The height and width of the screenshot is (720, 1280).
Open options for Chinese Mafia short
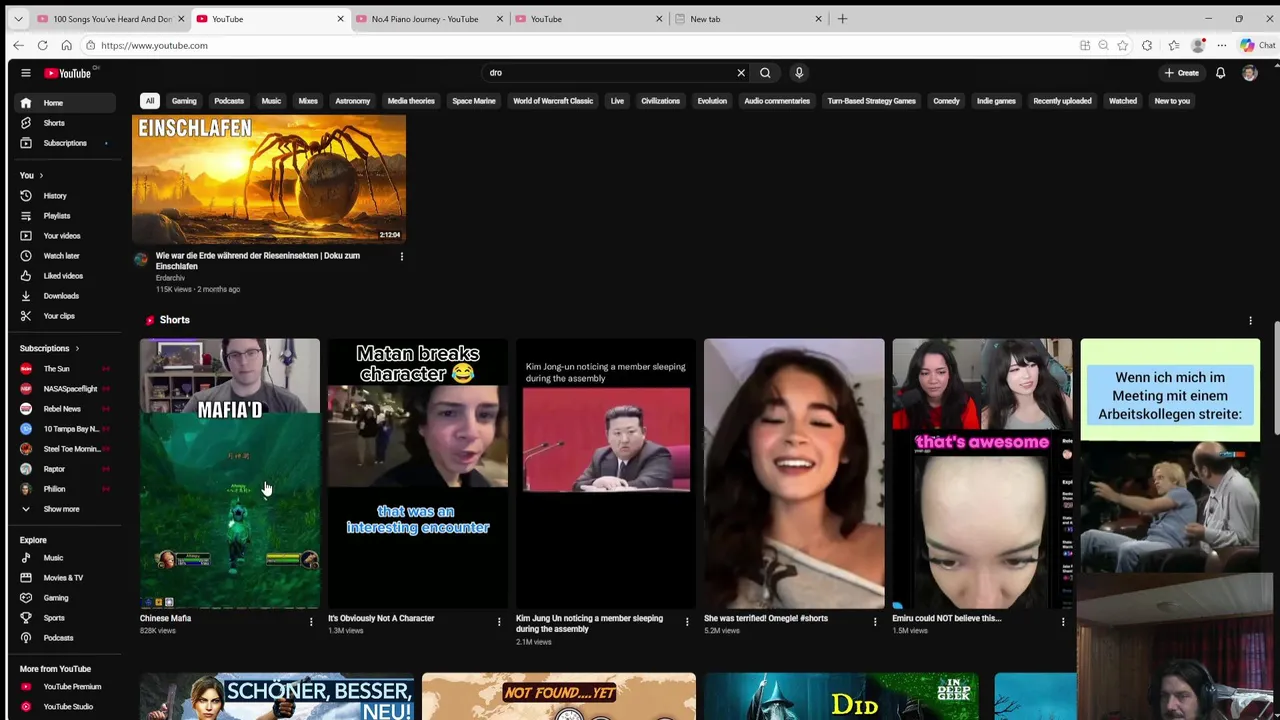click(x=311, y=622)
